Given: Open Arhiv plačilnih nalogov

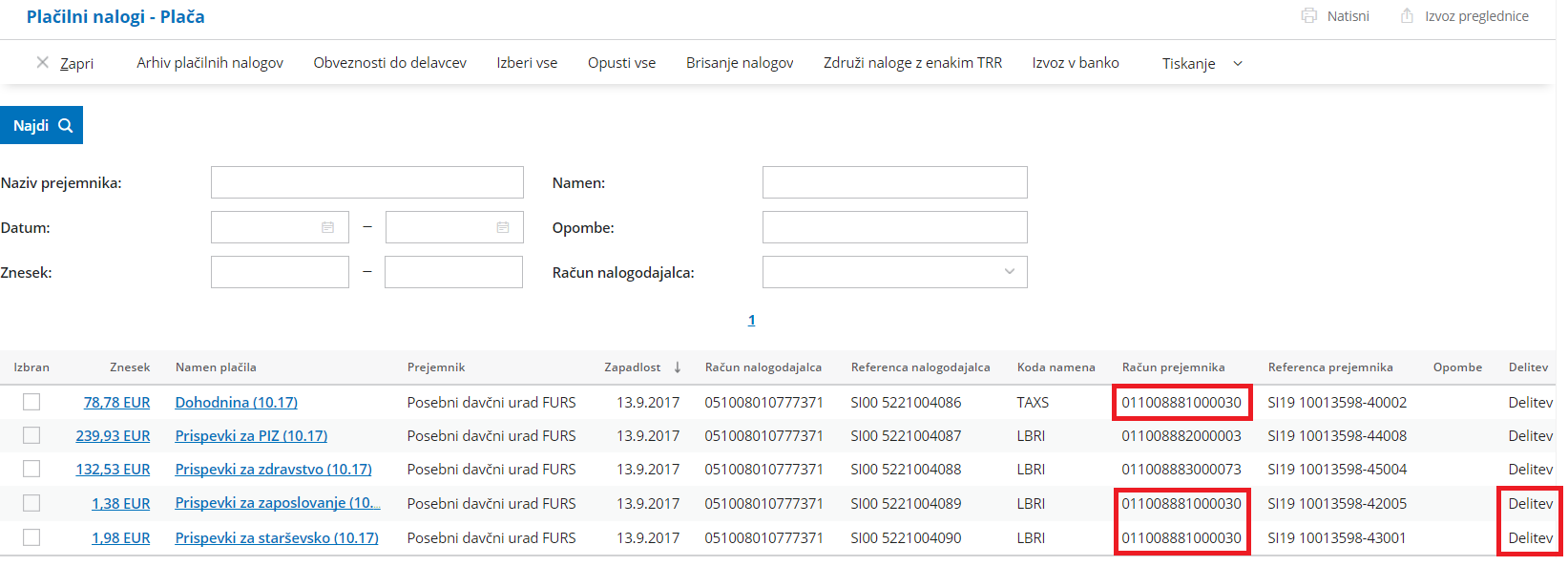Looking at the screenshot, I should (x=210, y=62).
